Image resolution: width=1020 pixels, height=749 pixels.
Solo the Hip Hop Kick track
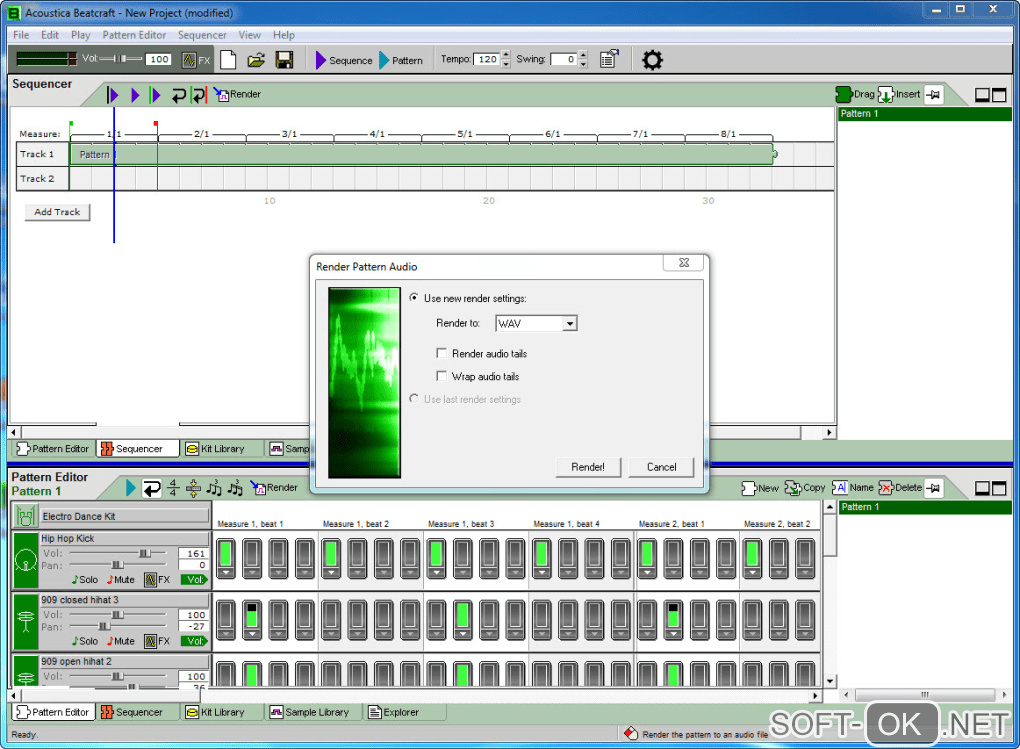pyautogui.click(x=85, y=579)
